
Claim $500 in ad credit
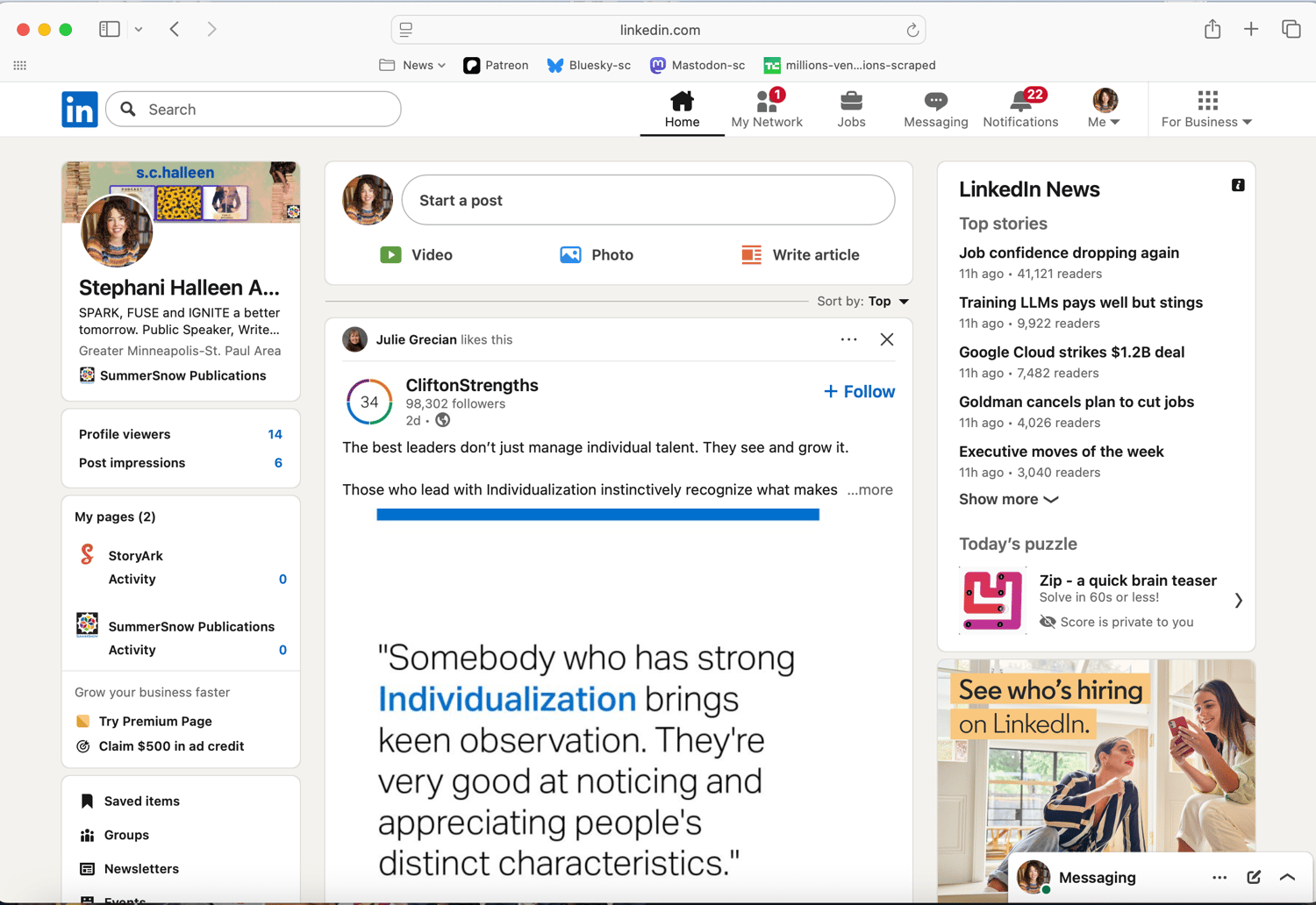pos(161,746)
